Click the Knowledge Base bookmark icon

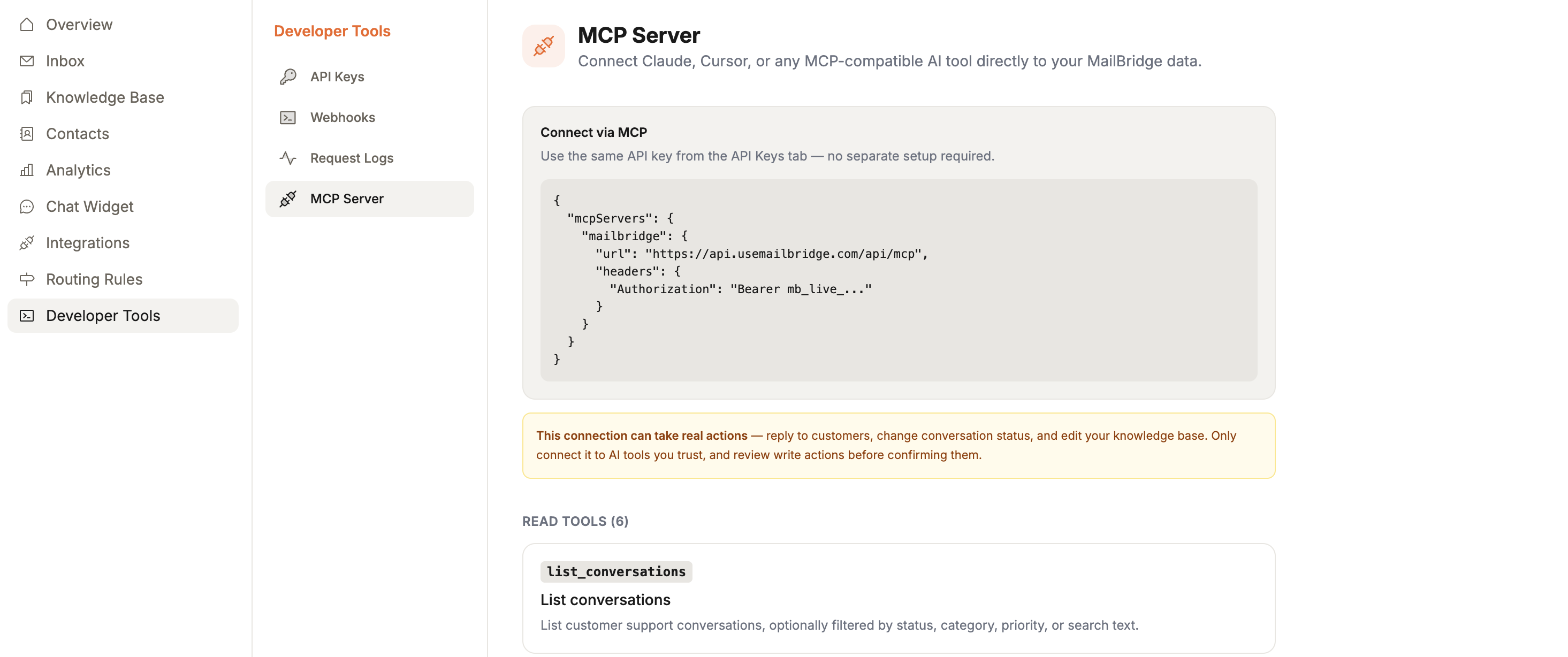click(27, 97)
